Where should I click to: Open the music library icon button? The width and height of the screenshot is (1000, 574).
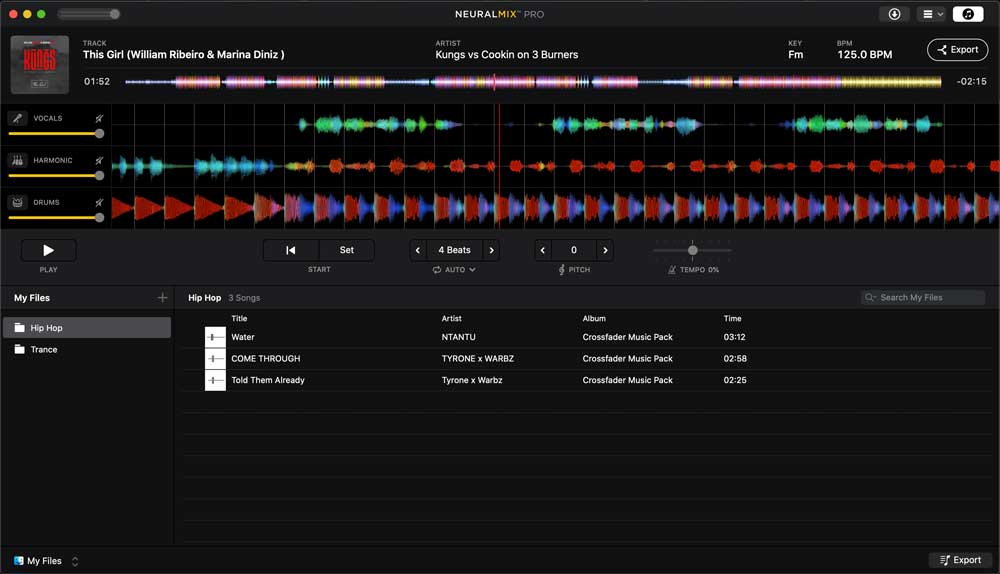(x=967, y=14)
